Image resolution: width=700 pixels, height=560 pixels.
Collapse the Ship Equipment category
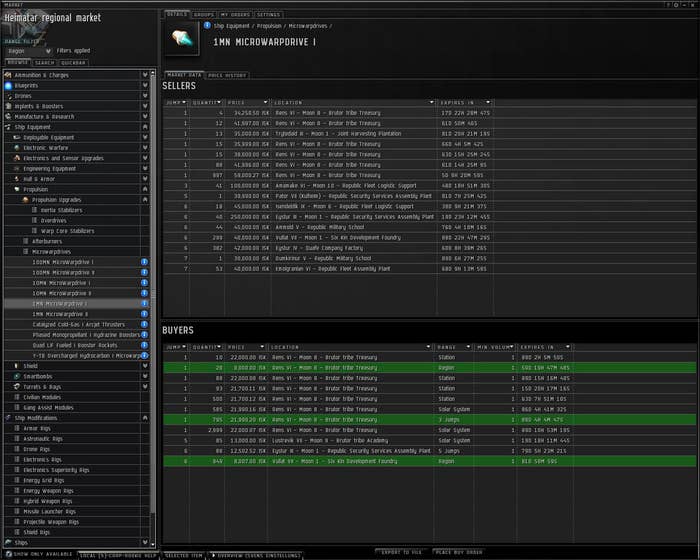pos(145,127)
